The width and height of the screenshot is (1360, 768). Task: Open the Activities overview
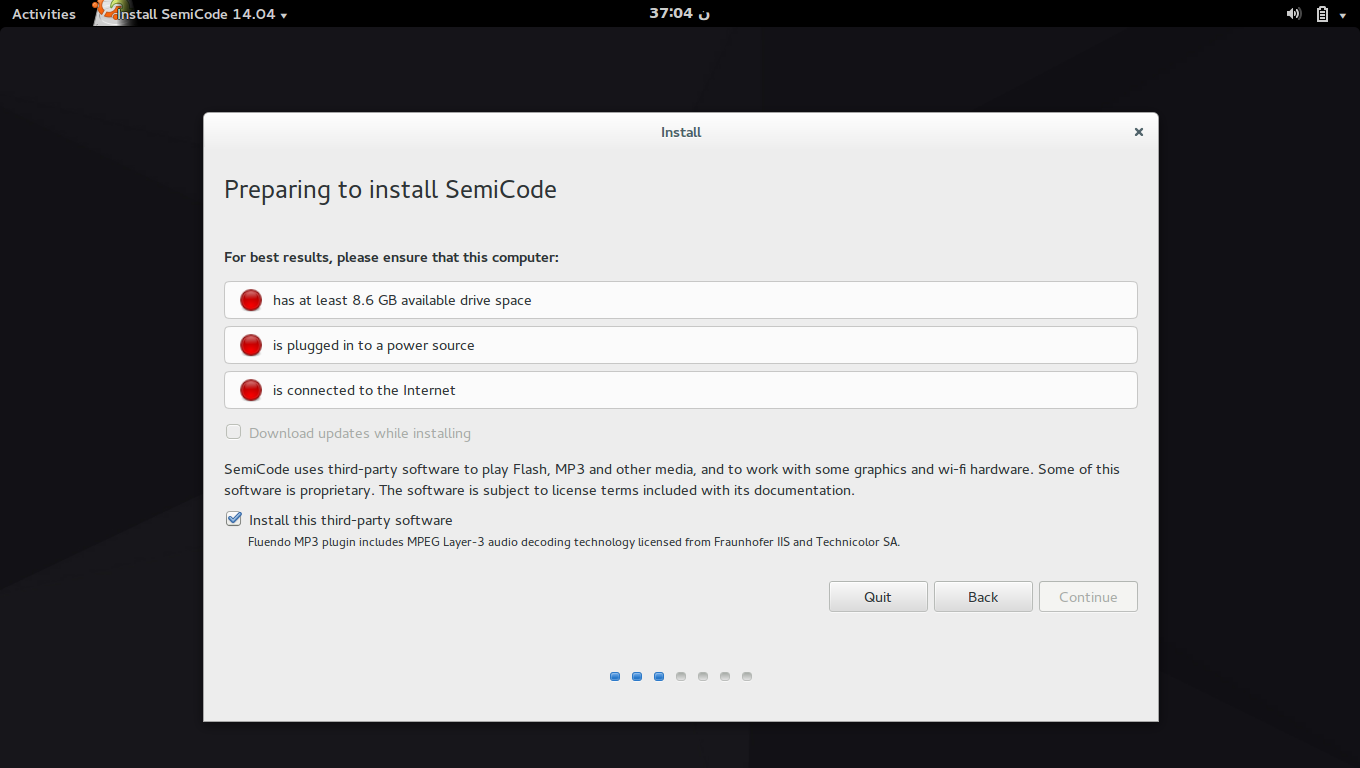coord(43,13)
